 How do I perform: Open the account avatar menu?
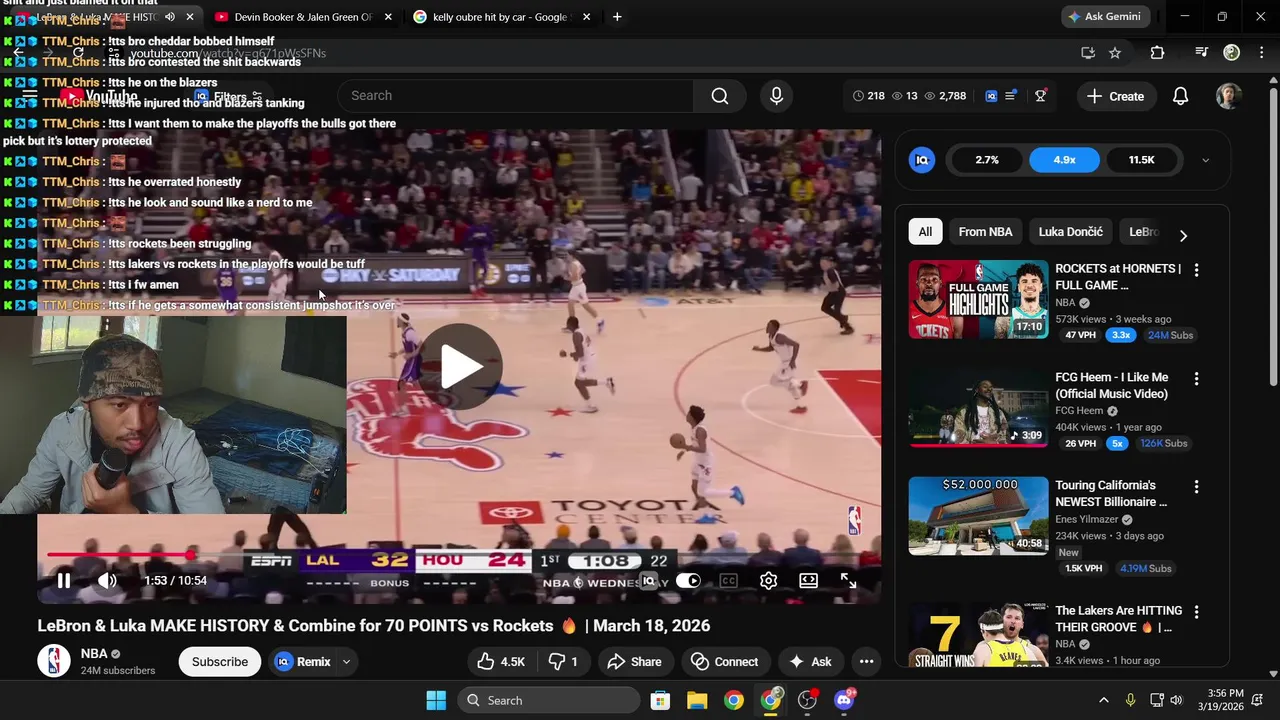[x=1229, y=96]
